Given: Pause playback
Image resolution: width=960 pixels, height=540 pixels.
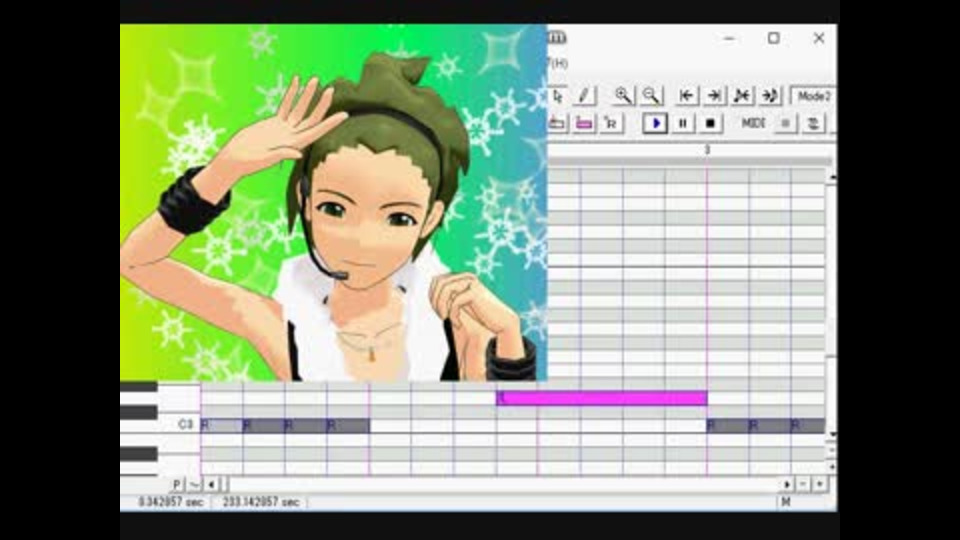Looking at the screenshot, I should coord(683,124).
